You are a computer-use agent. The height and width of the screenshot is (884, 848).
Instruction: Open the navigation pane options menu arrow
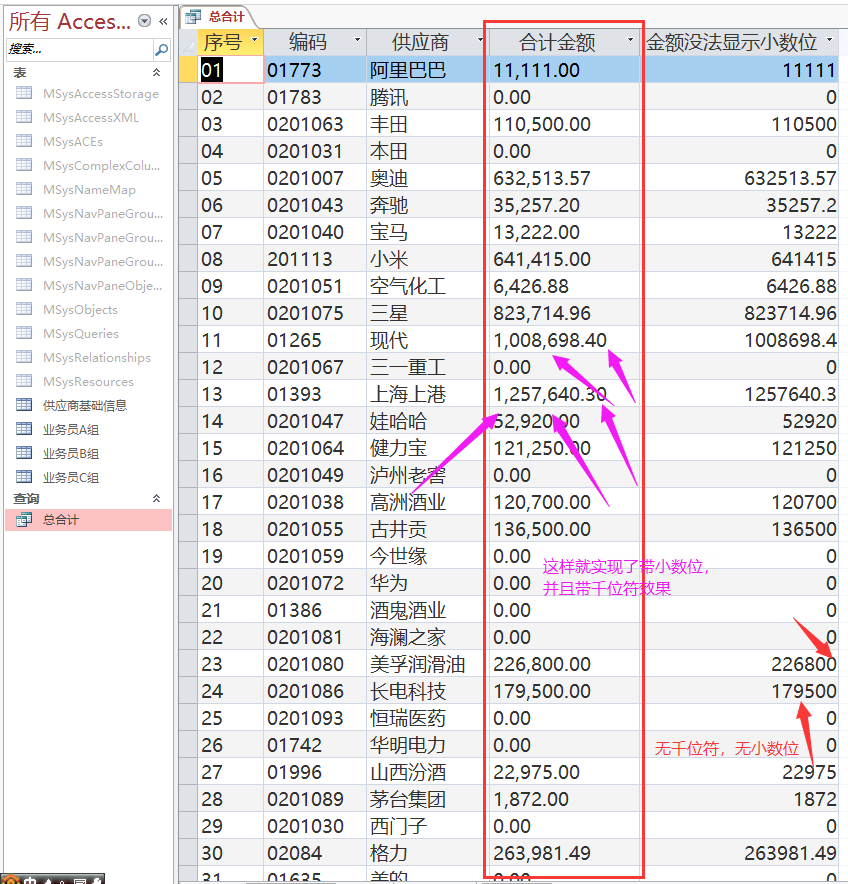[145, 21]
